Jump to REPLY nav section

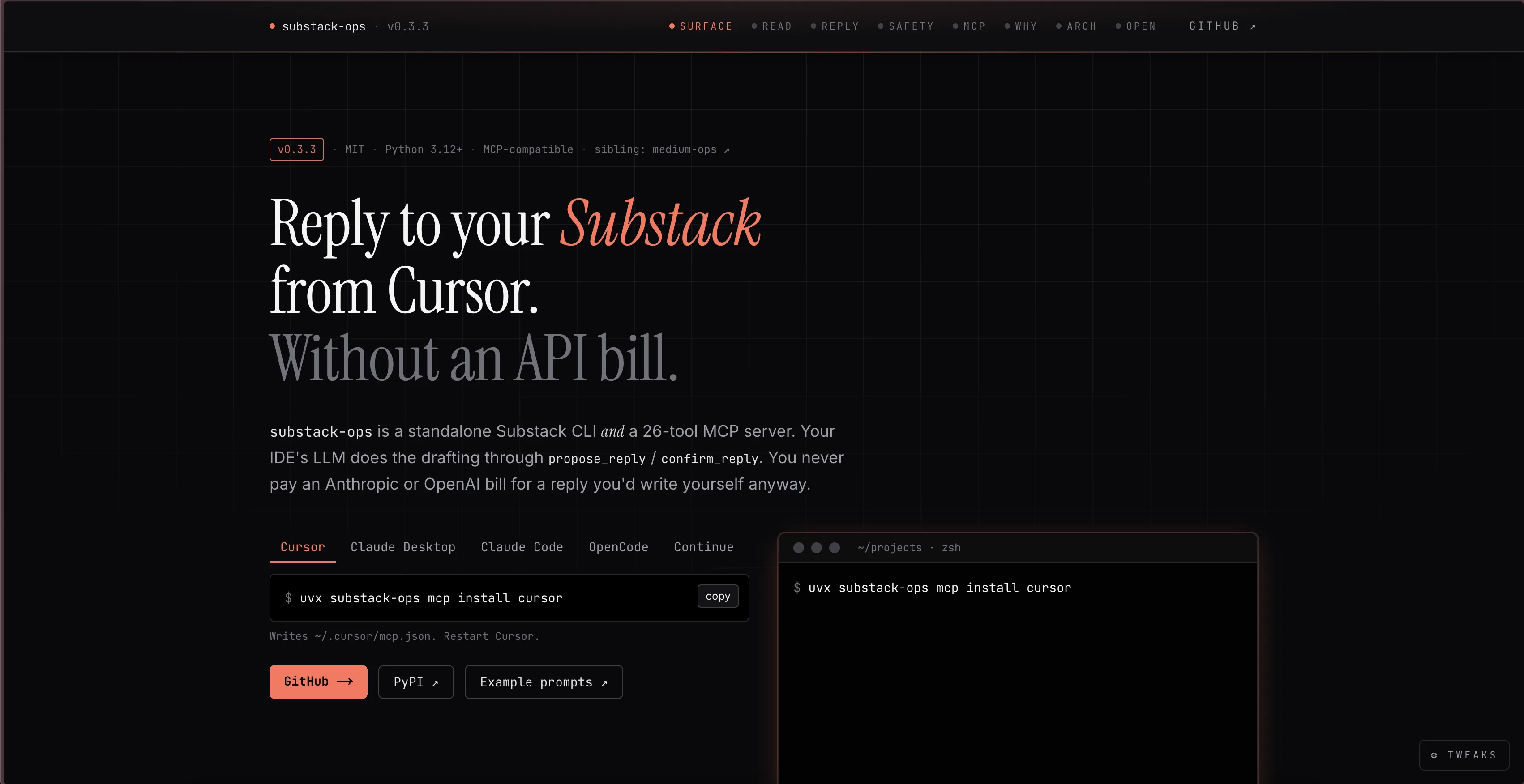pos(834,26)
